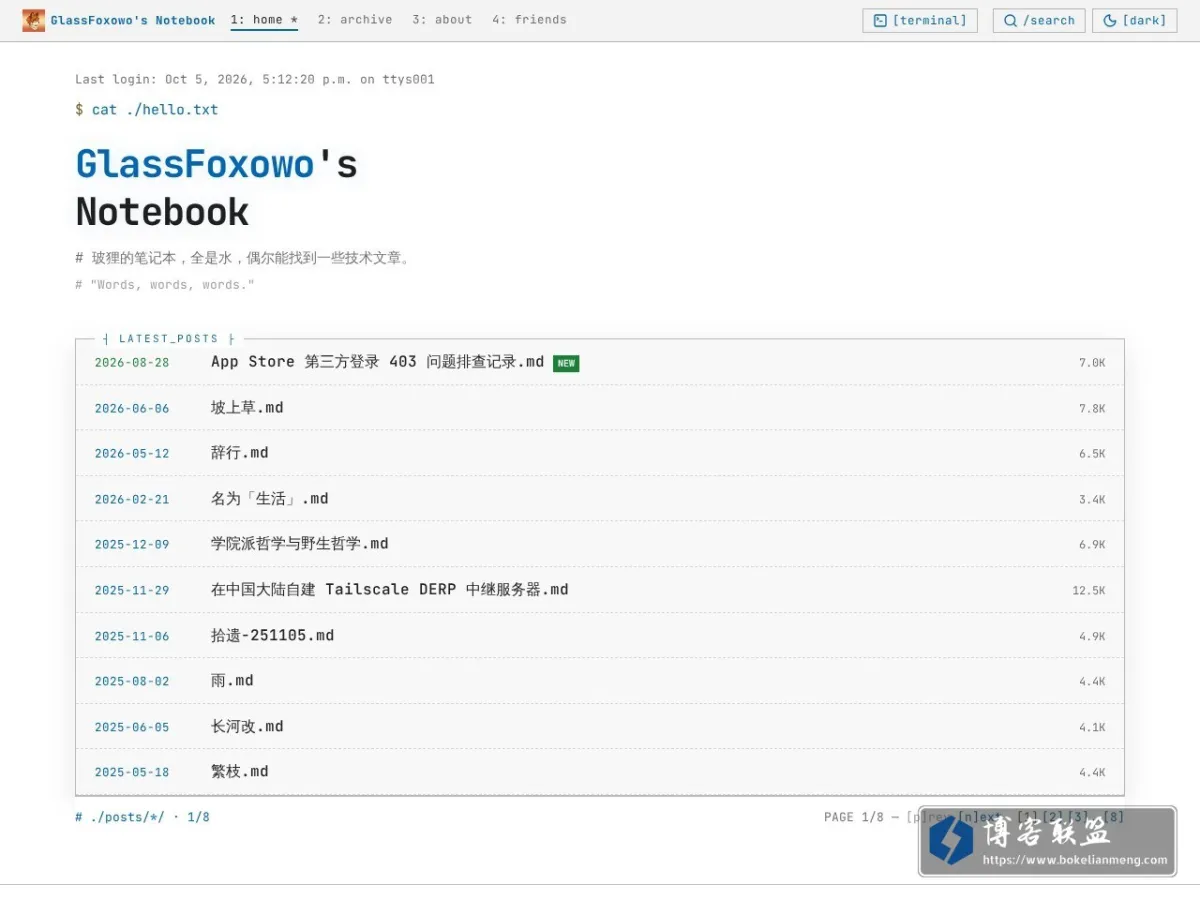The image size is (1200, 900).
Task: Click the '$ cat ./hello.txt' command line
Action: tap(147, 110)
